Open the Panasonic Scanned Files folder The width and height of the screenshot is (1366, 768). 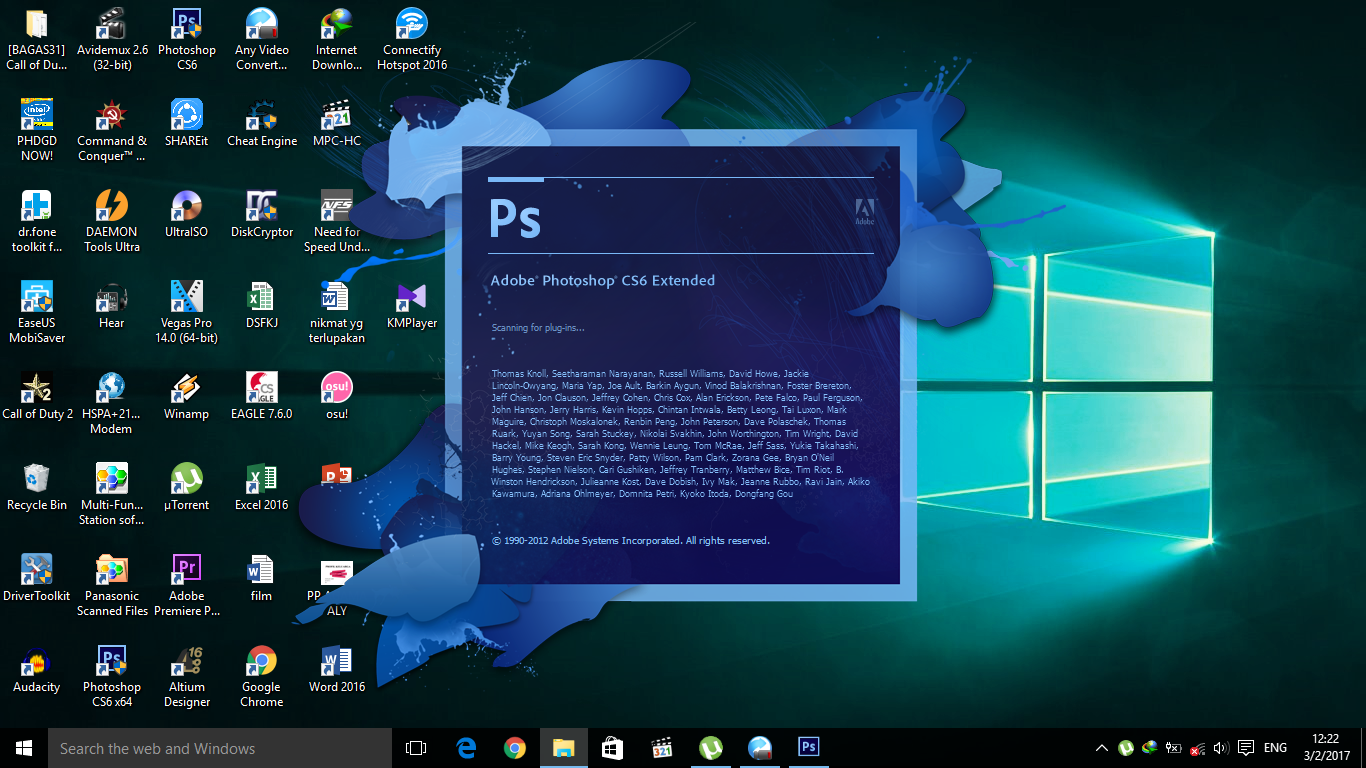tap(112, 586)
